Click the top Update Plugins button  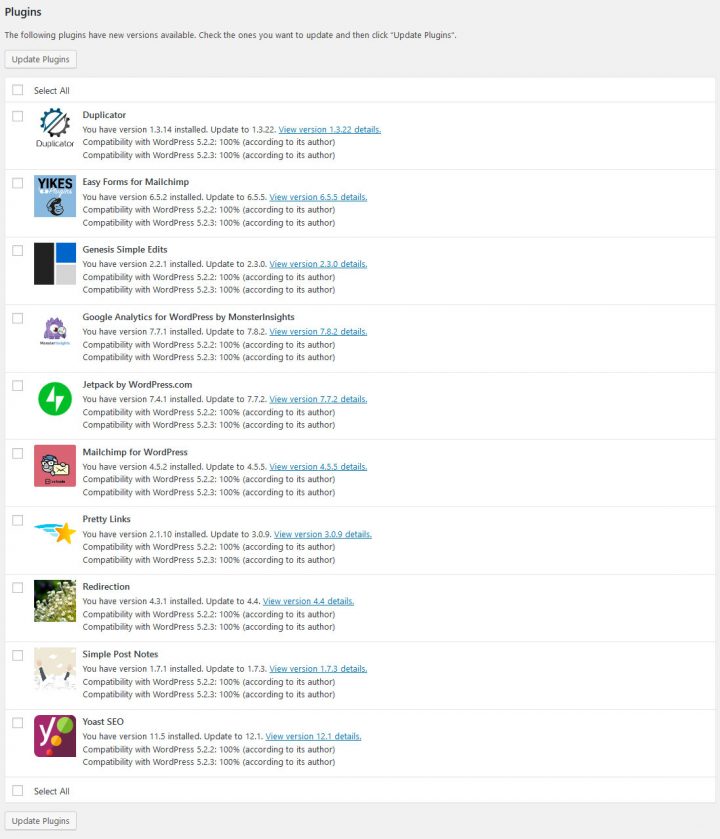pyautogui.click(x=41, y=59)
